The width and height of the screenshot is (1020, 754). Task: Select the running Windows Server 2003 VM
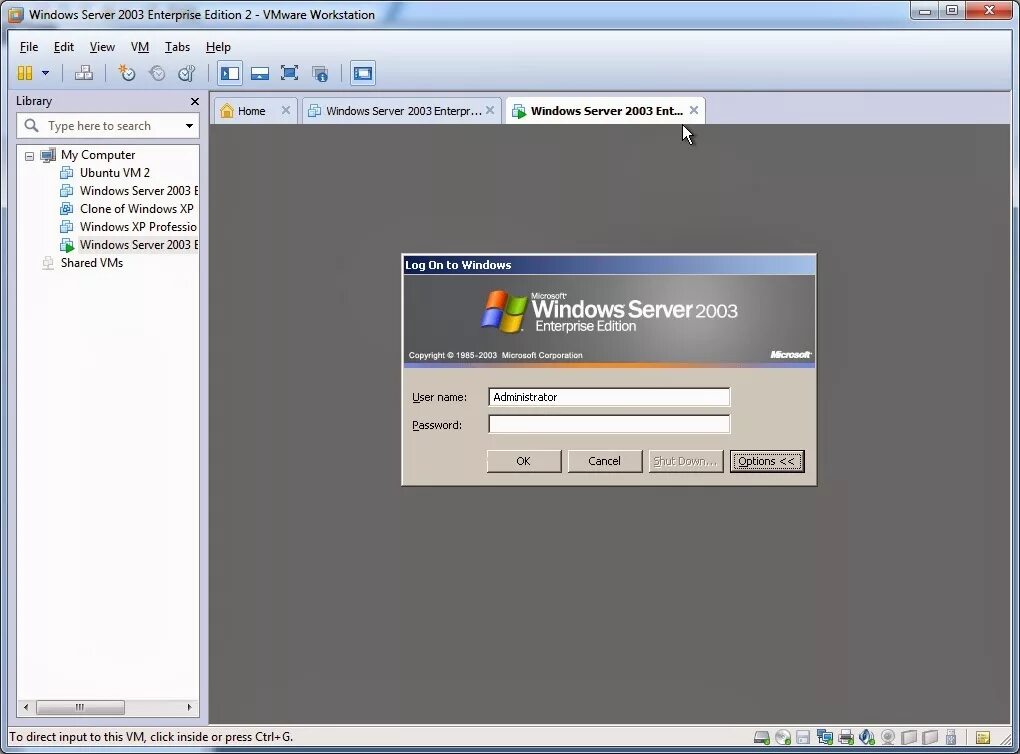click(139, 245)
